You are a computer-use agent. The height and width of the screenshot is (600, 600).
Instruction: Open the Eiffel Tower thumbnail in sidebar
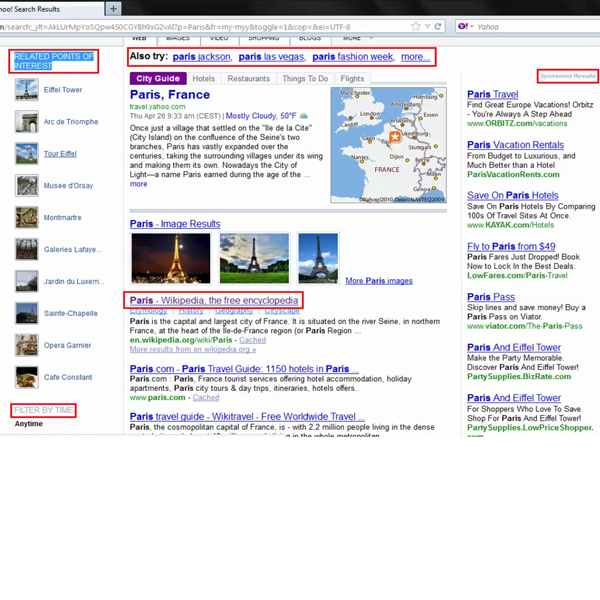[x=27, y=90]
